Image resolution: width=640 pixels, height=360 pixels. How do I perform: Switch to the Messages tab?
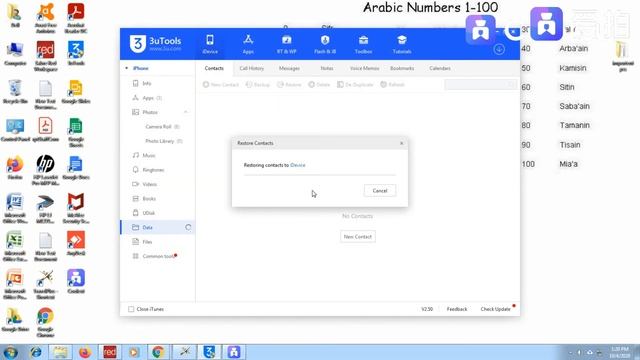click(289, 68)
